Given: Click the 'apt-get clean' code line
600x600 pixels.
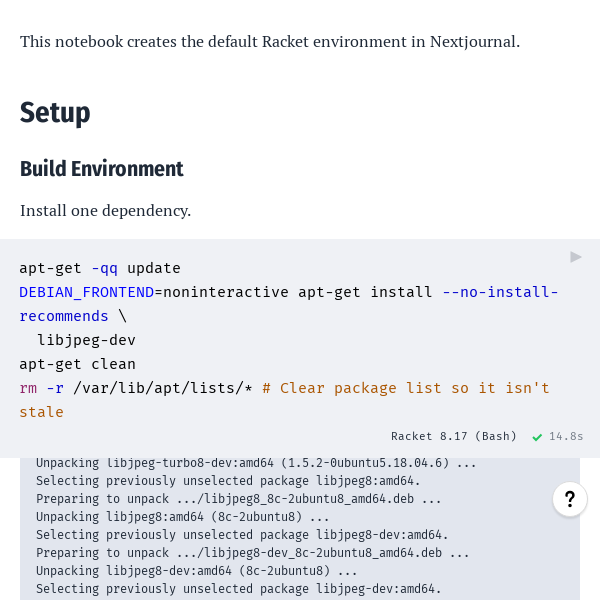Looking at the screenshot, I should coord(78,364).
